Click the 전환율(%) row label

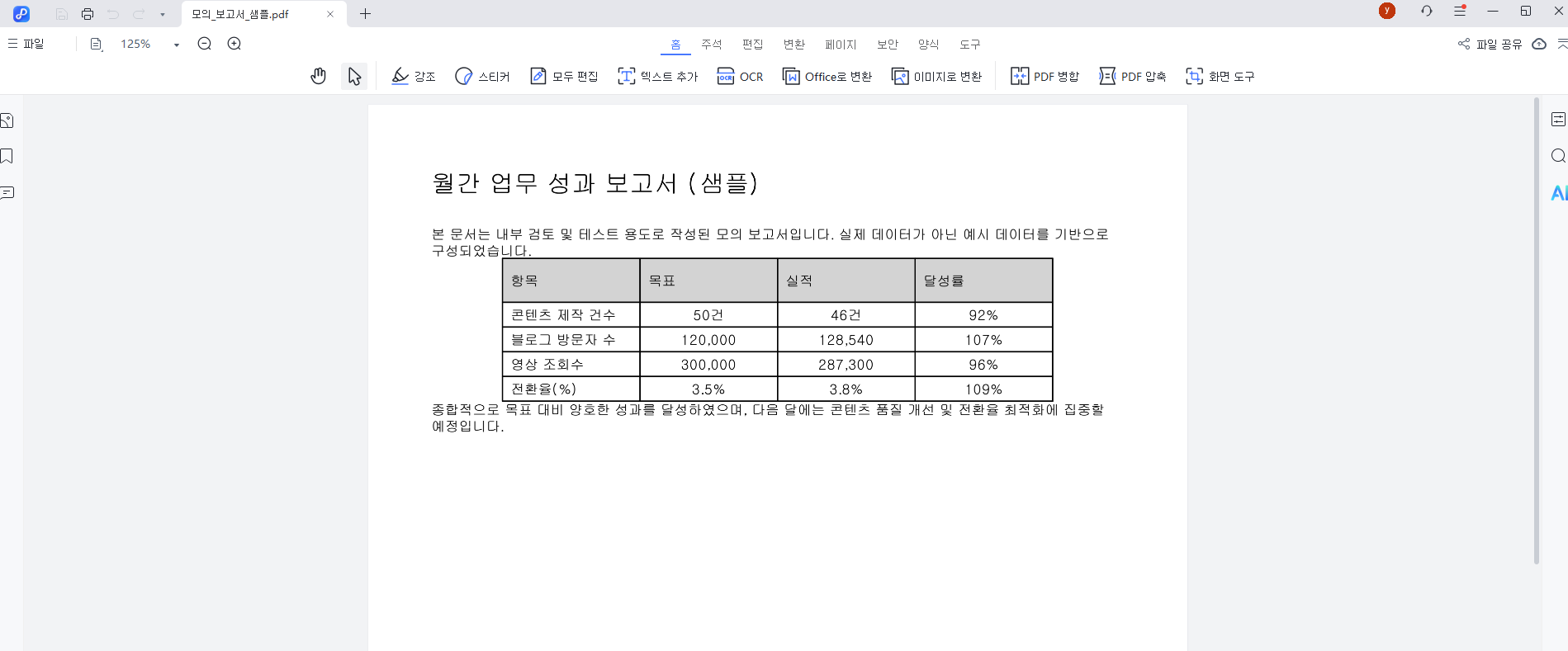click(x=571, y=389)
